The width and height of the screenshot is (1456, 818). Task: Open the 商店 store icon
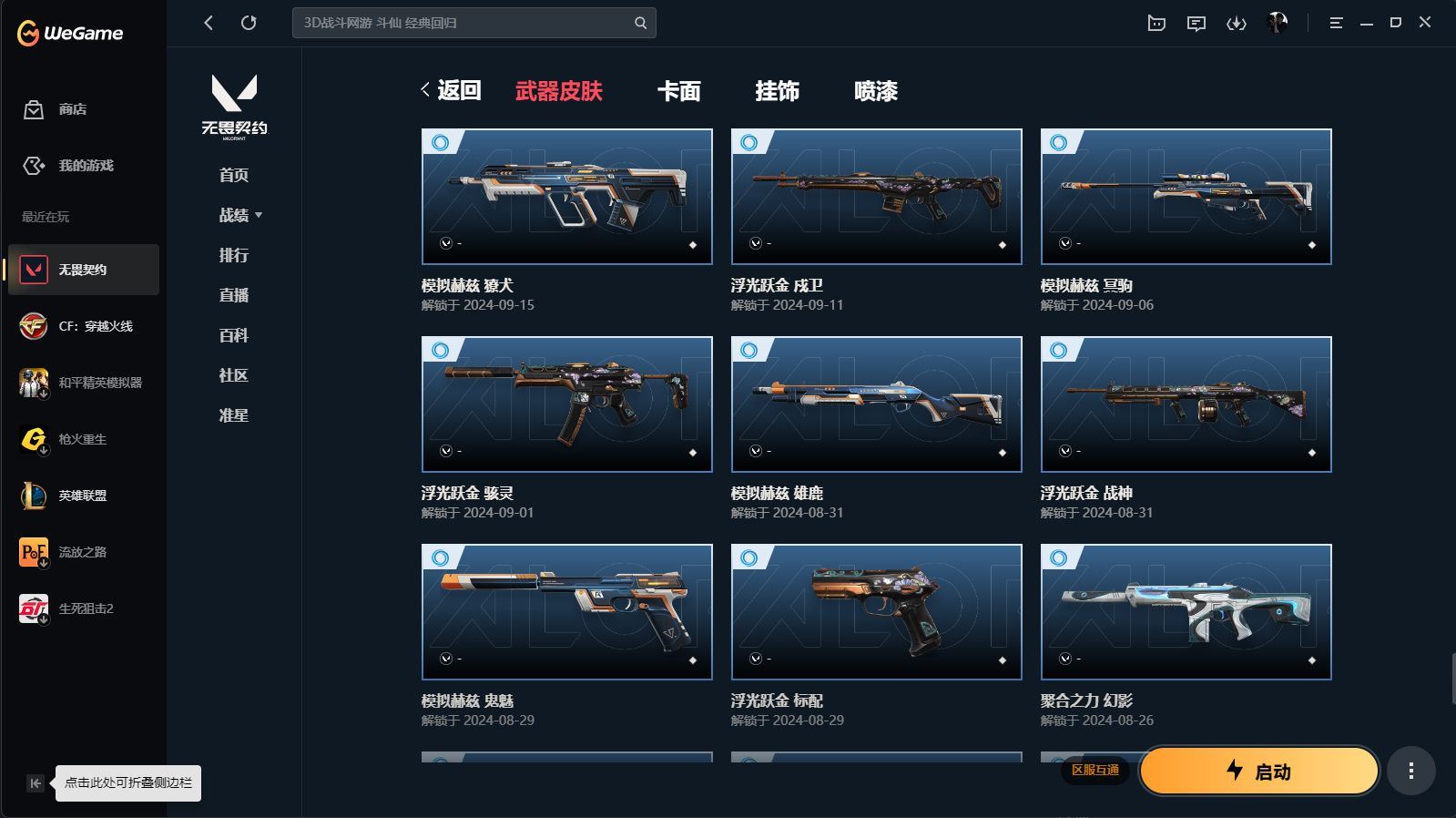(x=34, y=109)
